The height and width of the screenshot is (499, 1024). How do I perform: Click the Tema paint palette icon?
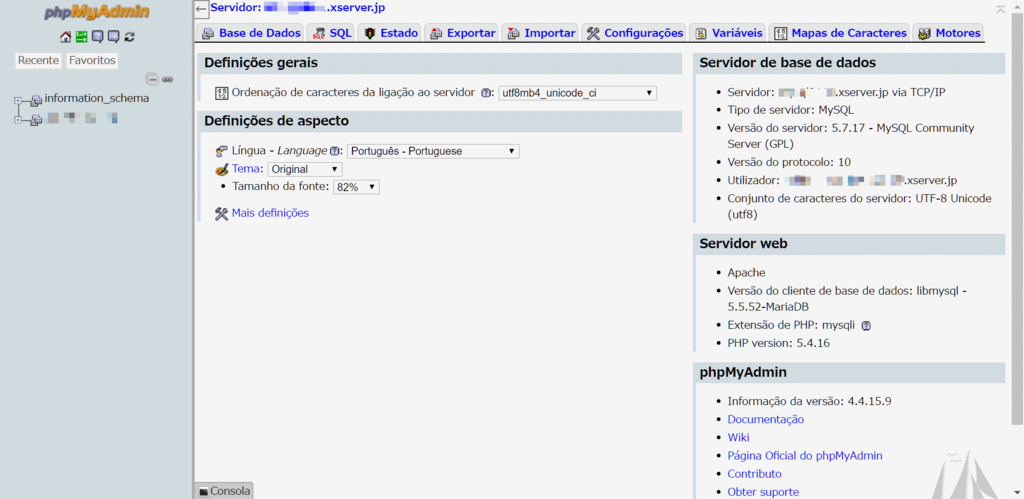pyautogui.click(x=222, y=169)
